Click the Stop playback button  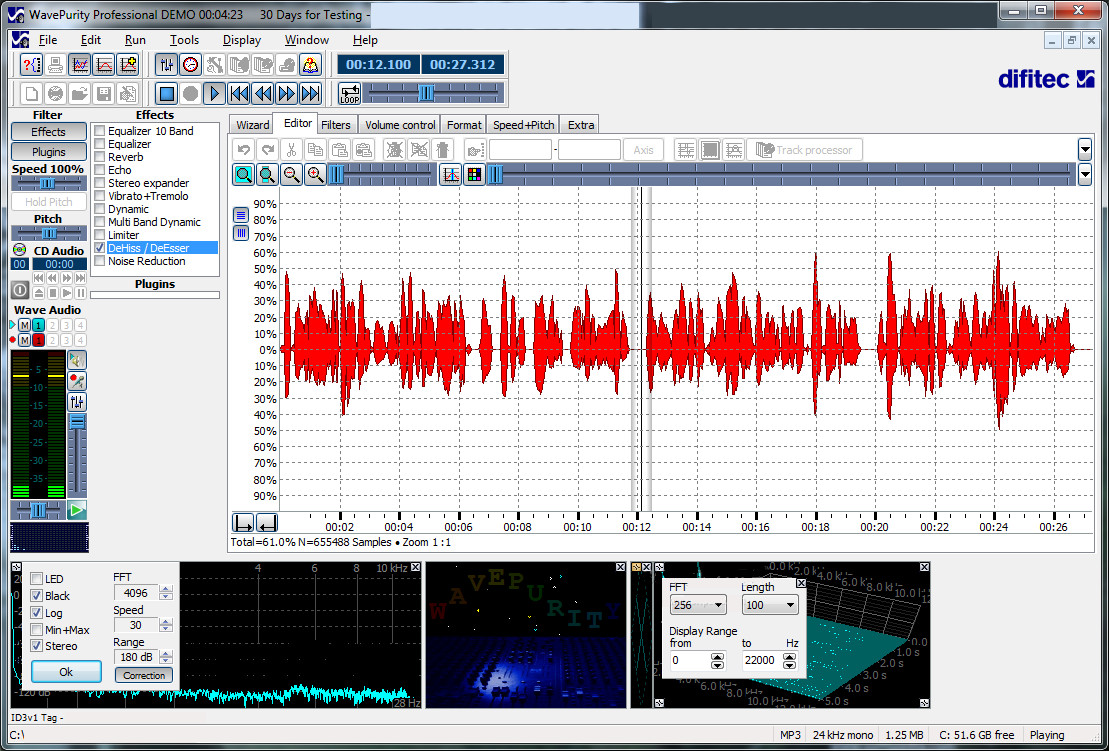point(167,93)
